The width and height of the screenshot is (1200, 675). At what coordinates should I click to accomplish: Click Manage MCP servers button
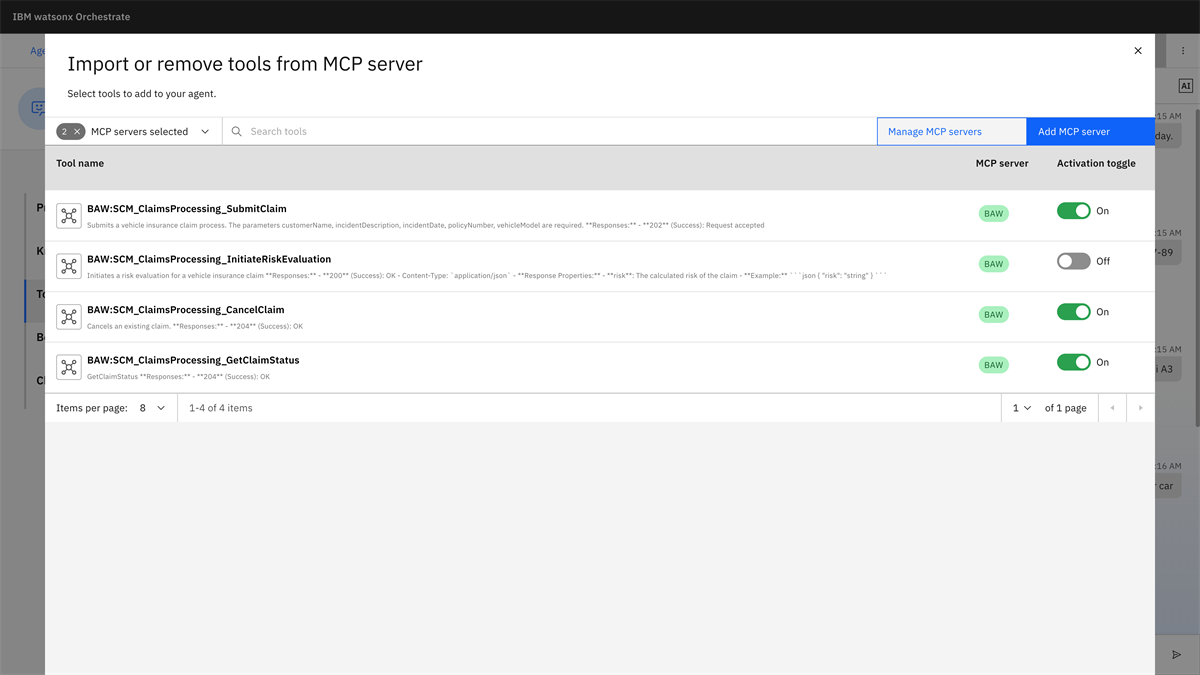point(951,132)
